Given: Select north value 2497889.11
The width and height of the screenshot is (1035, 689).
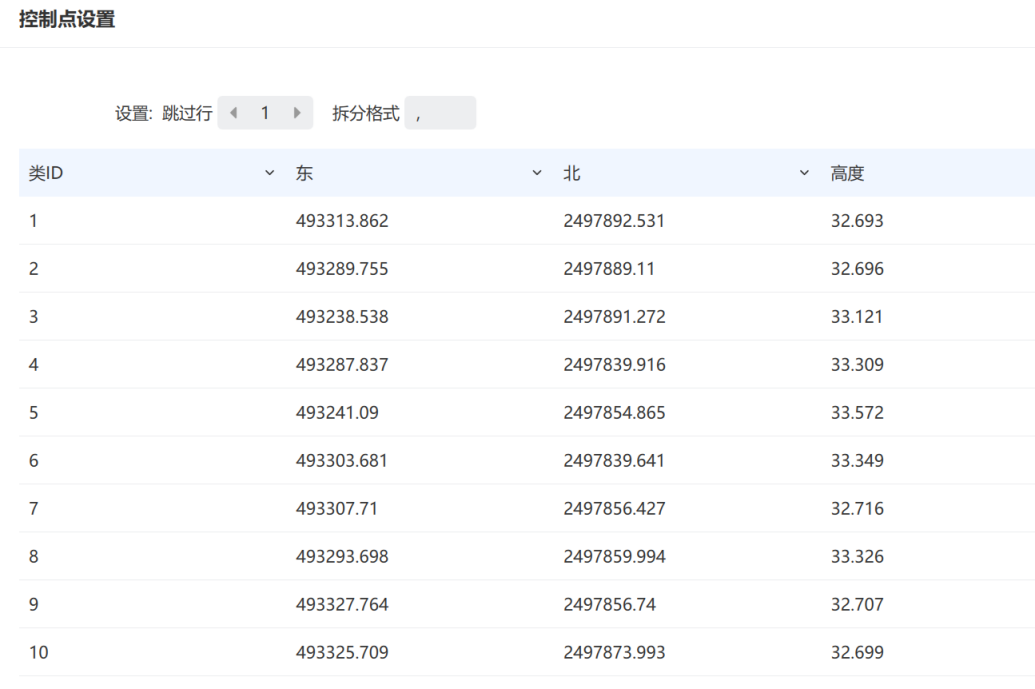Looking at the screenshot, I should 609,269.
